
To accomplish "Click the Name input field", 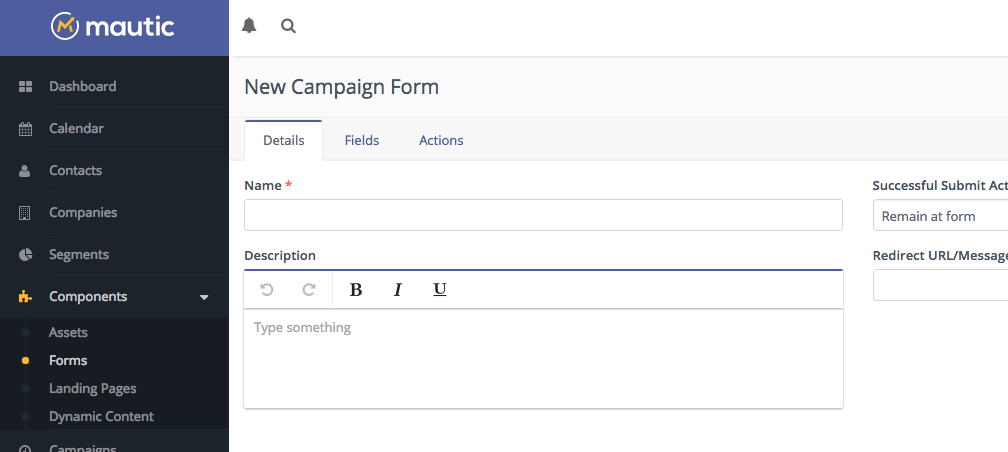I will click(x=543, y=215).
